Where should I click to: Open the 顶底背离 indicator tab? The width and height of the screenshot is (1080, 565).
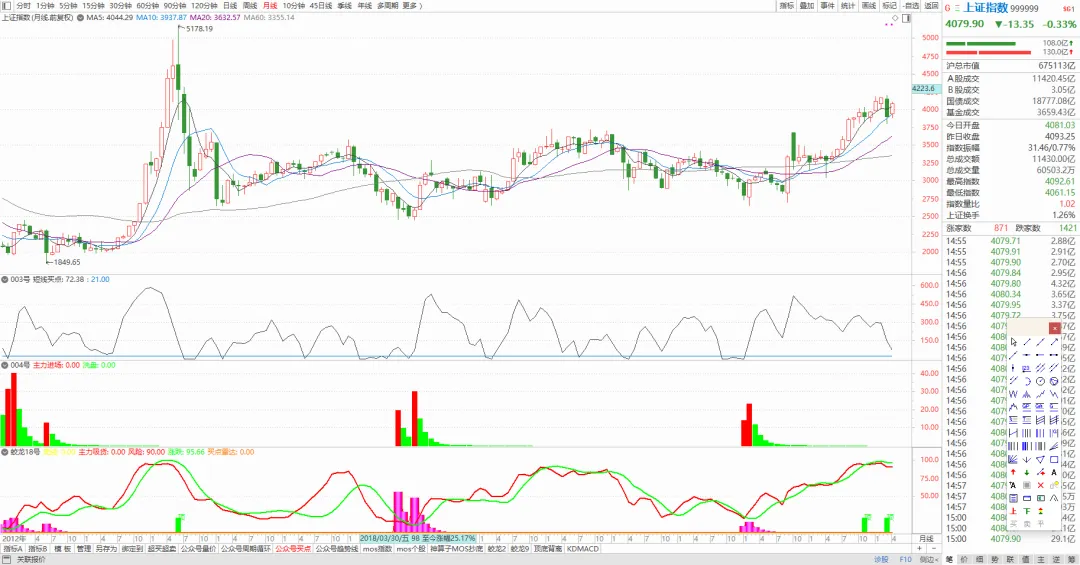(548, 549)
